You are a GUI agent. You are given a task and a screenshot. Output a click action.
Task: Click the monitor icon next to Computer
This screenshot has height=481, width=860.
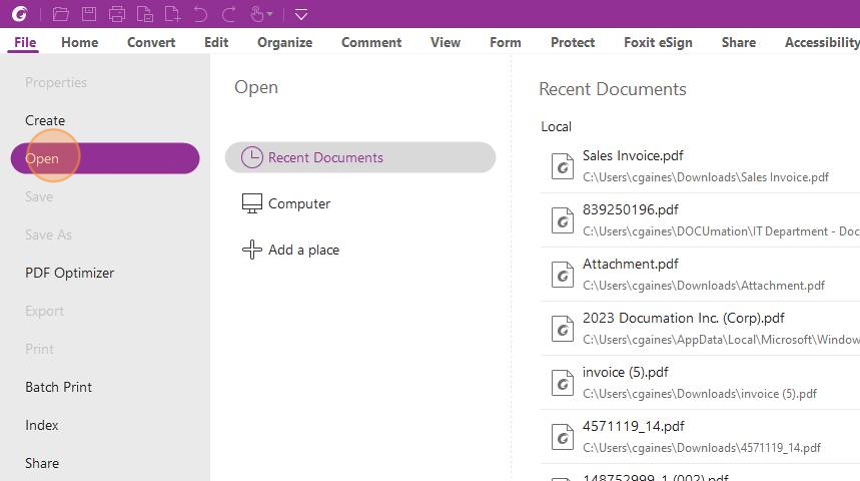(252, 203)
